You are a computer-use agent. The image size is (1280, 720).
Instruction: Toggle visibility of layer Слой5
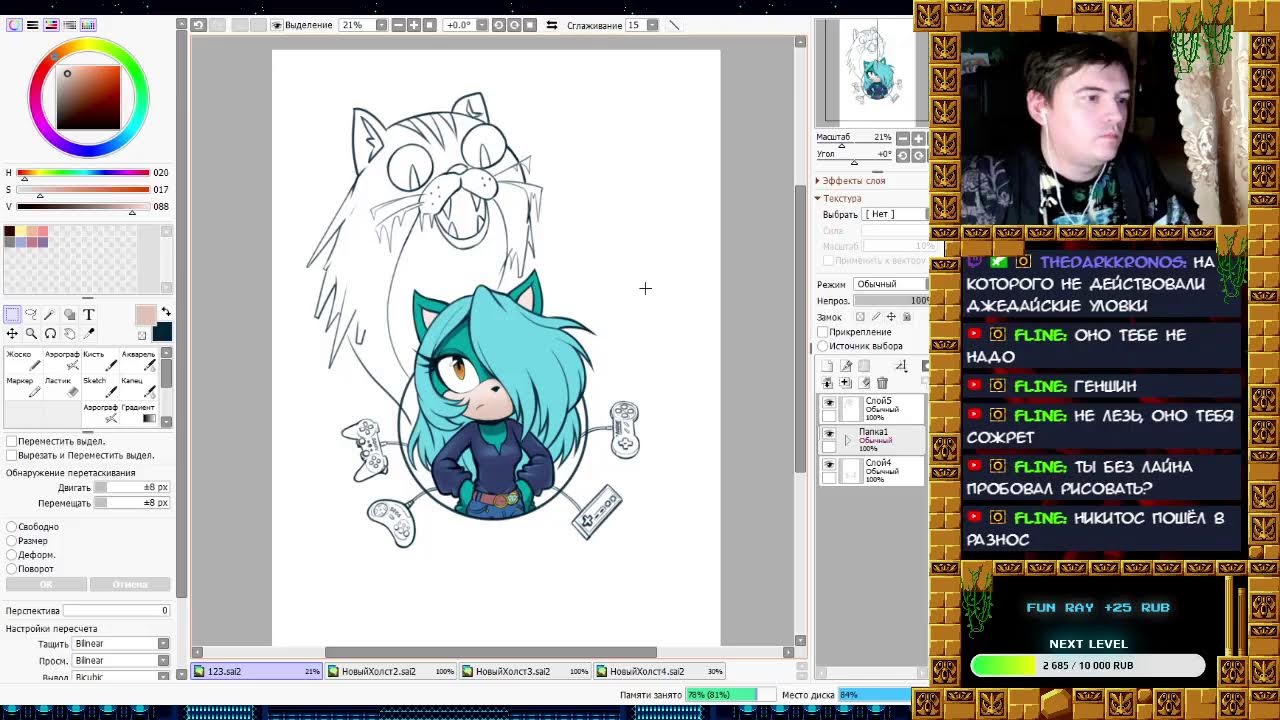[828, 402]
